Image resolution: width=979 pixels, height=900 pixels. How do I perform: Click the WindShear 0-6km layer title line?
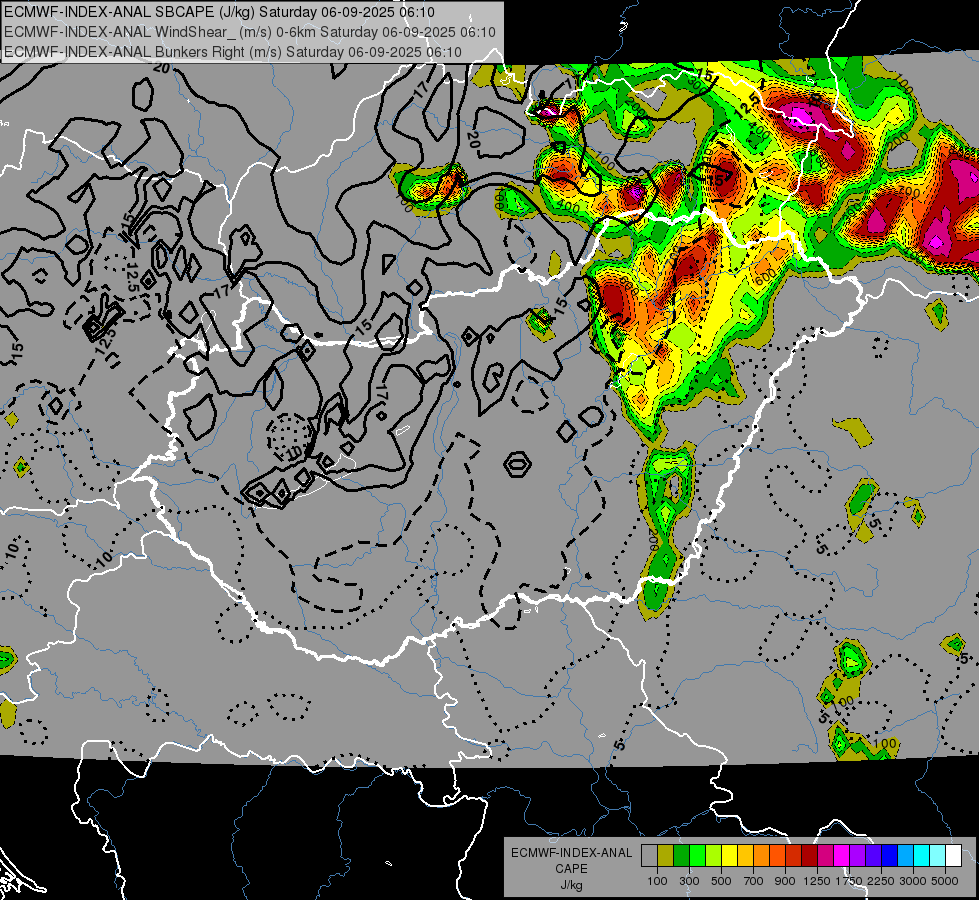coord(250,32)
